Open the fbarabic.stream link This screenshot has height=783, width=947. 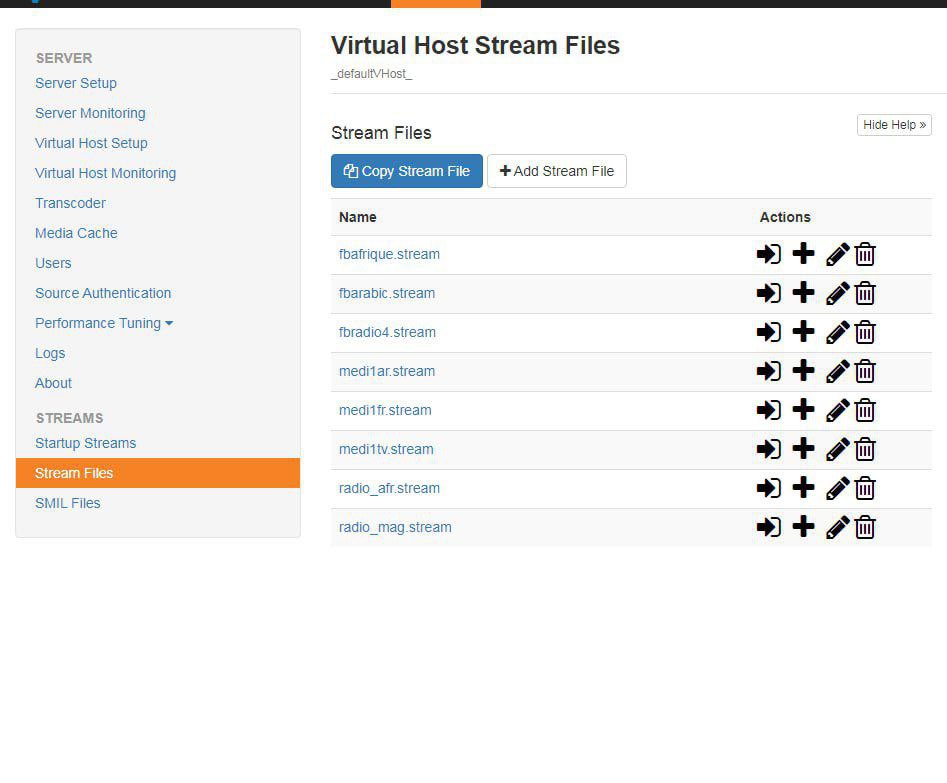387,294
